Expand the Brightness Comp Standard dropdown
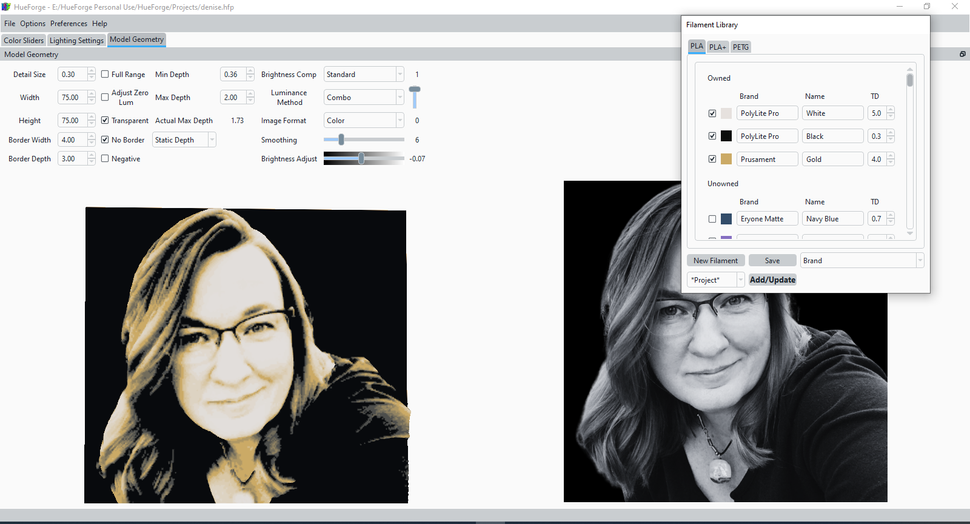Image resolution: width=970 pixels, height=524 pixels. pos(364,74)
